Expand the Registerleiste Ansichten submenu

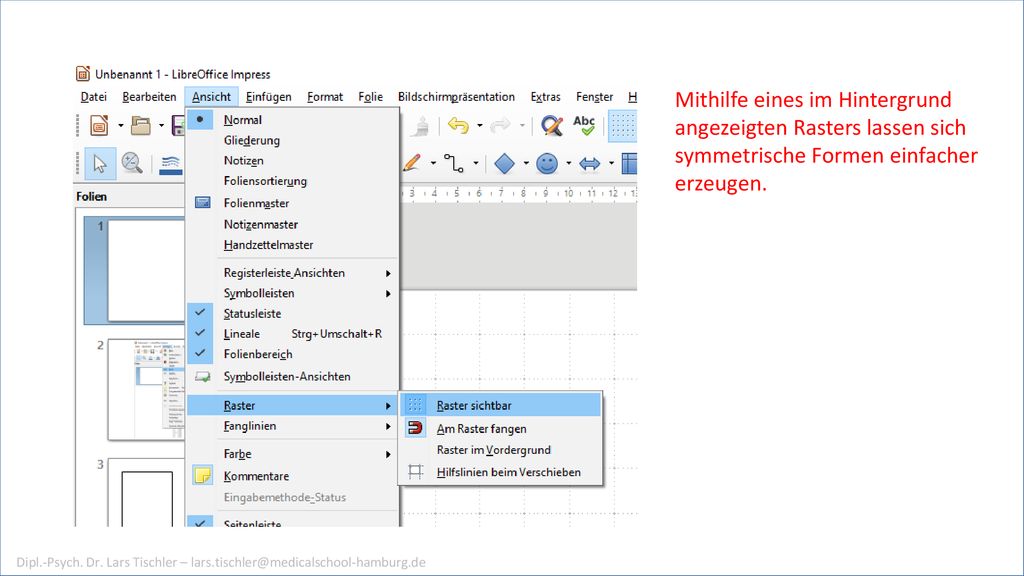292,273
